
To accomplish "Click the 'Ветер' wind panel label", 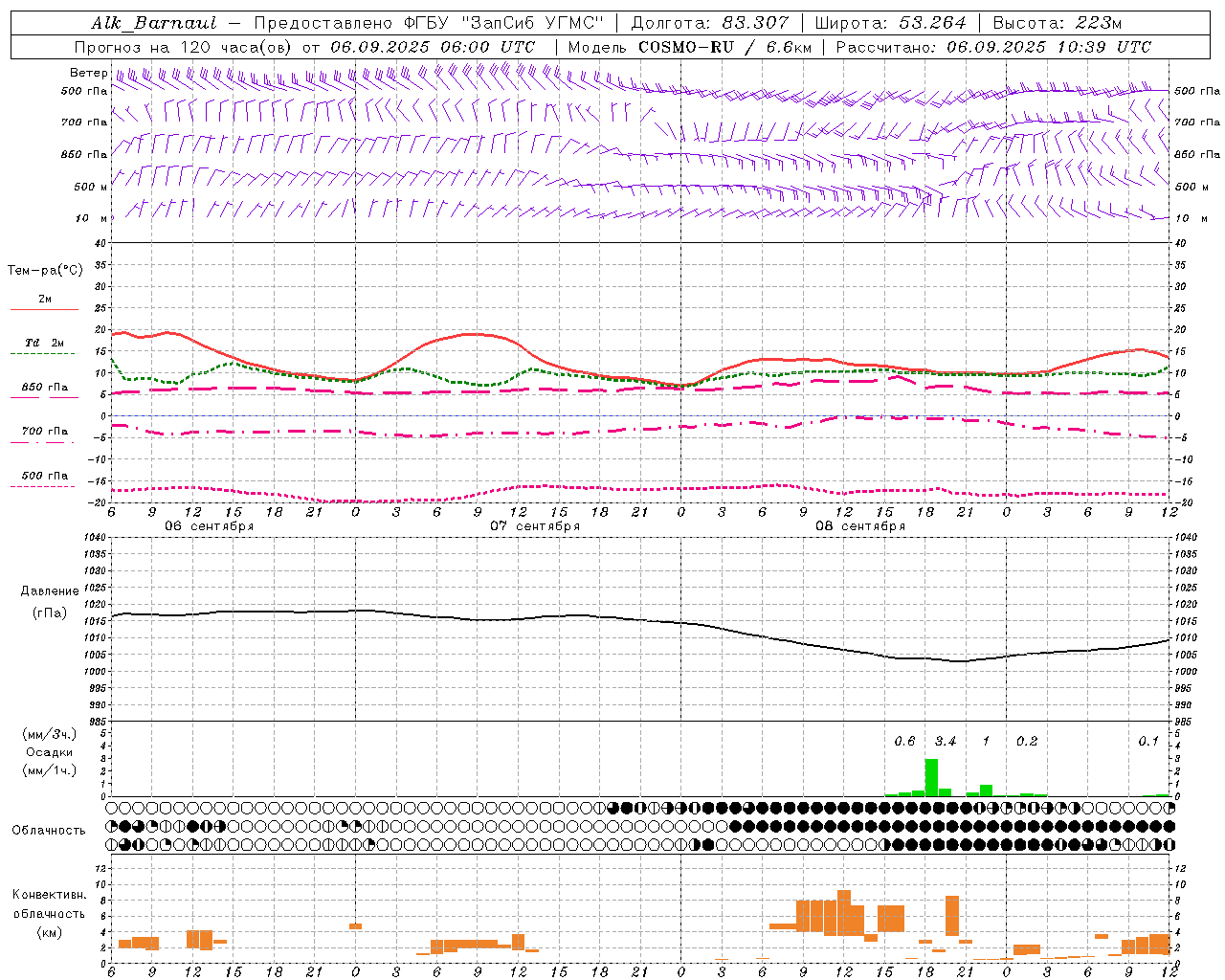I will tap(88, 73).
